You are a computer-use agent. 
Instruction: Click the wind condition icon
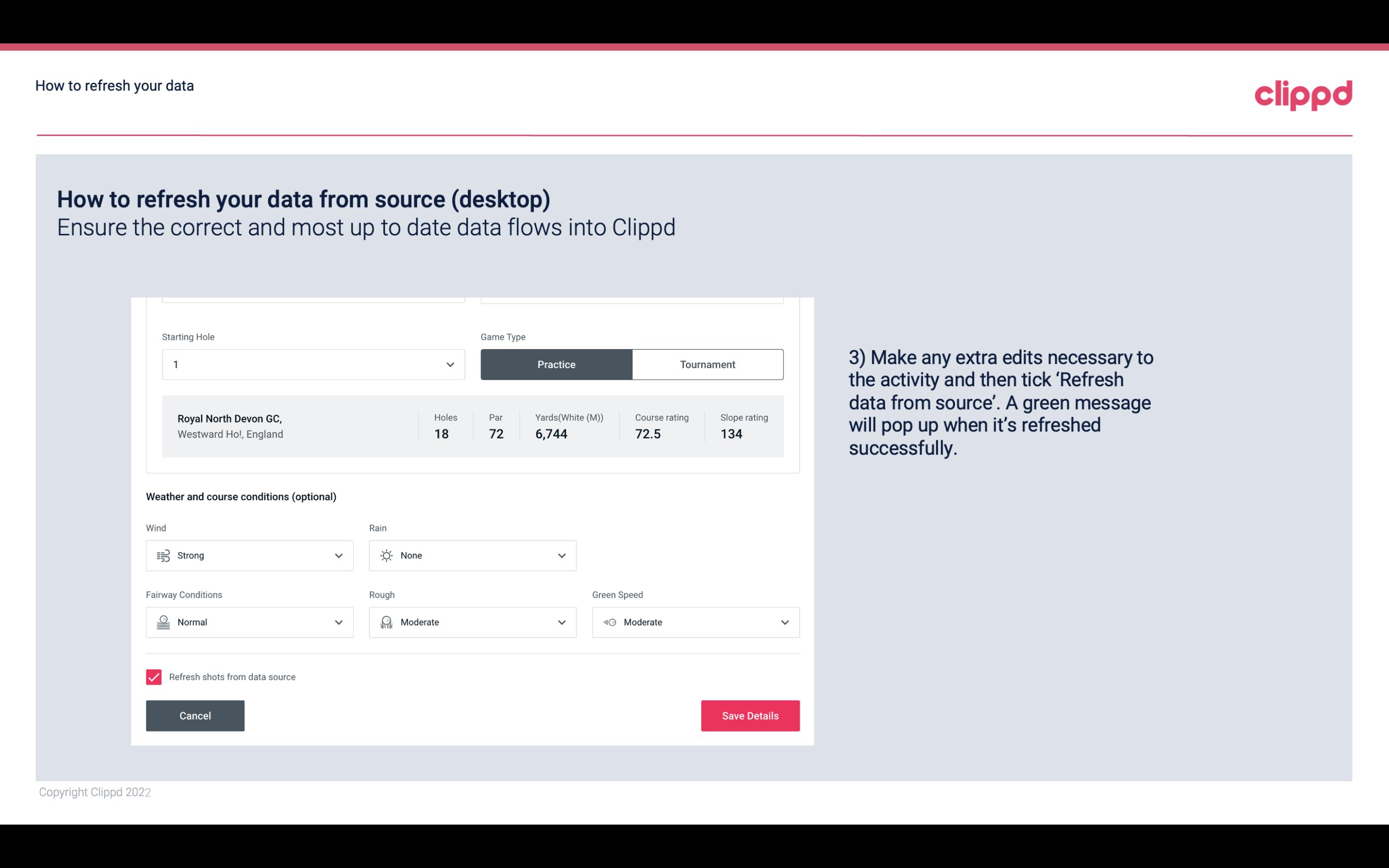pos(163,555)
